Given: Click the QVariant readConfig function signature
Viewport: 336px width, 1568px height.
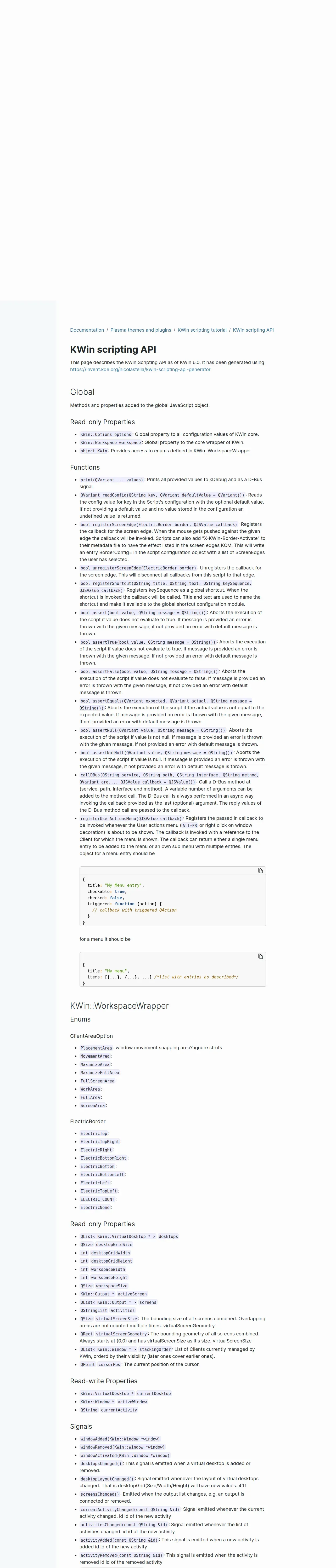Looking at the screenshot, I should pyautogui.click(x=163, y=495).
